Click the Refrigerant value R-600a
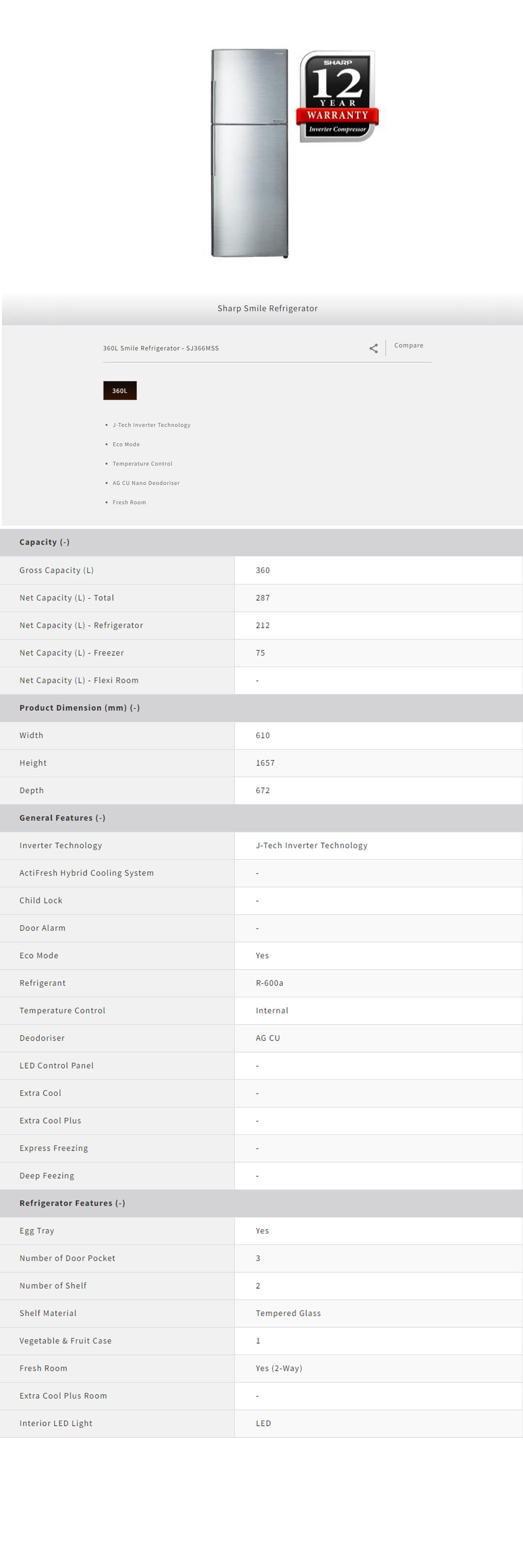Image resolution: width=523 pixels, height=1568 pixels. [269, 982]
